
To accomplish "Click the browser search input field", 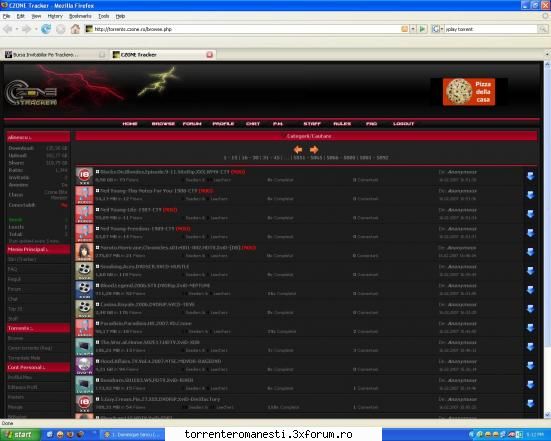I will pos(491,29).
